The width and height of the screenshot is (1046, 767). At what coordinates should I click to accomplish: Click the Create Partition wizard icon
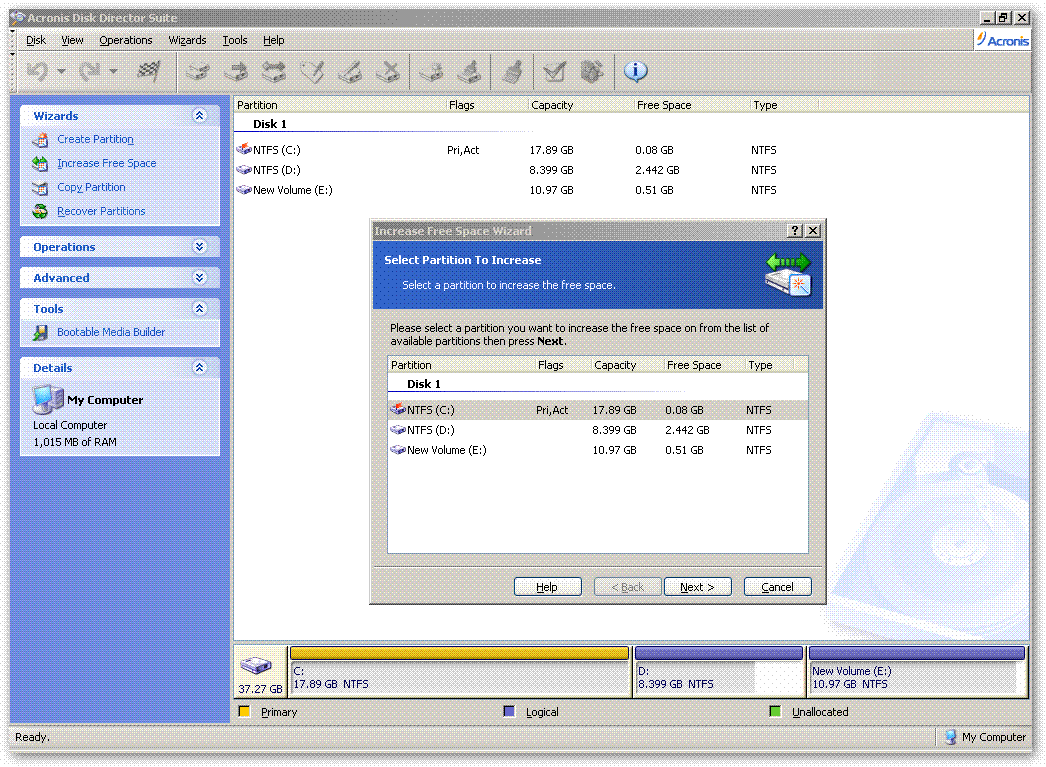40,139
